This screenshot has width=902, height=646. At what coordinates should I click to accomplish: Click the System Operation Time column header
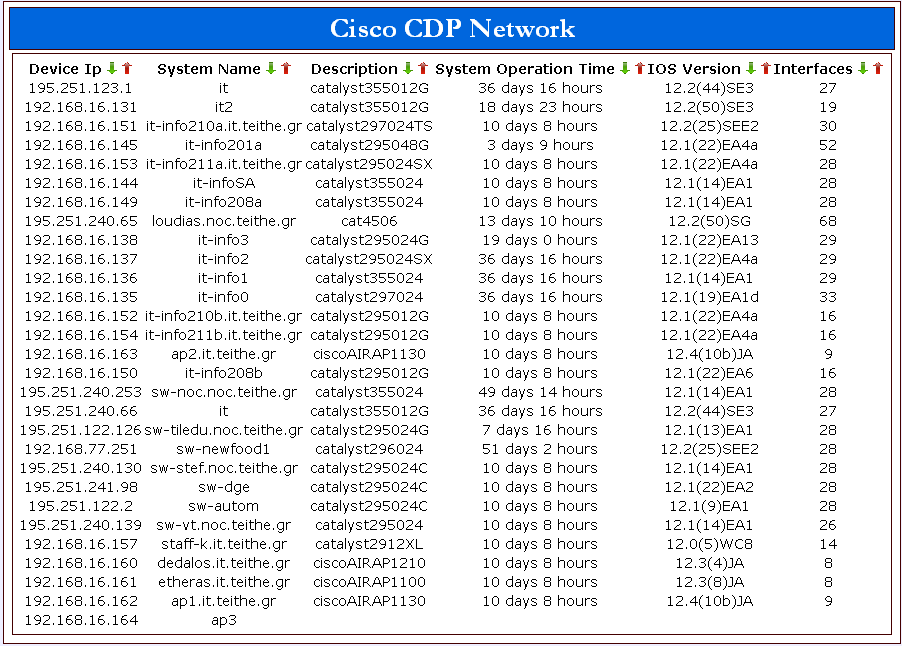525,69
